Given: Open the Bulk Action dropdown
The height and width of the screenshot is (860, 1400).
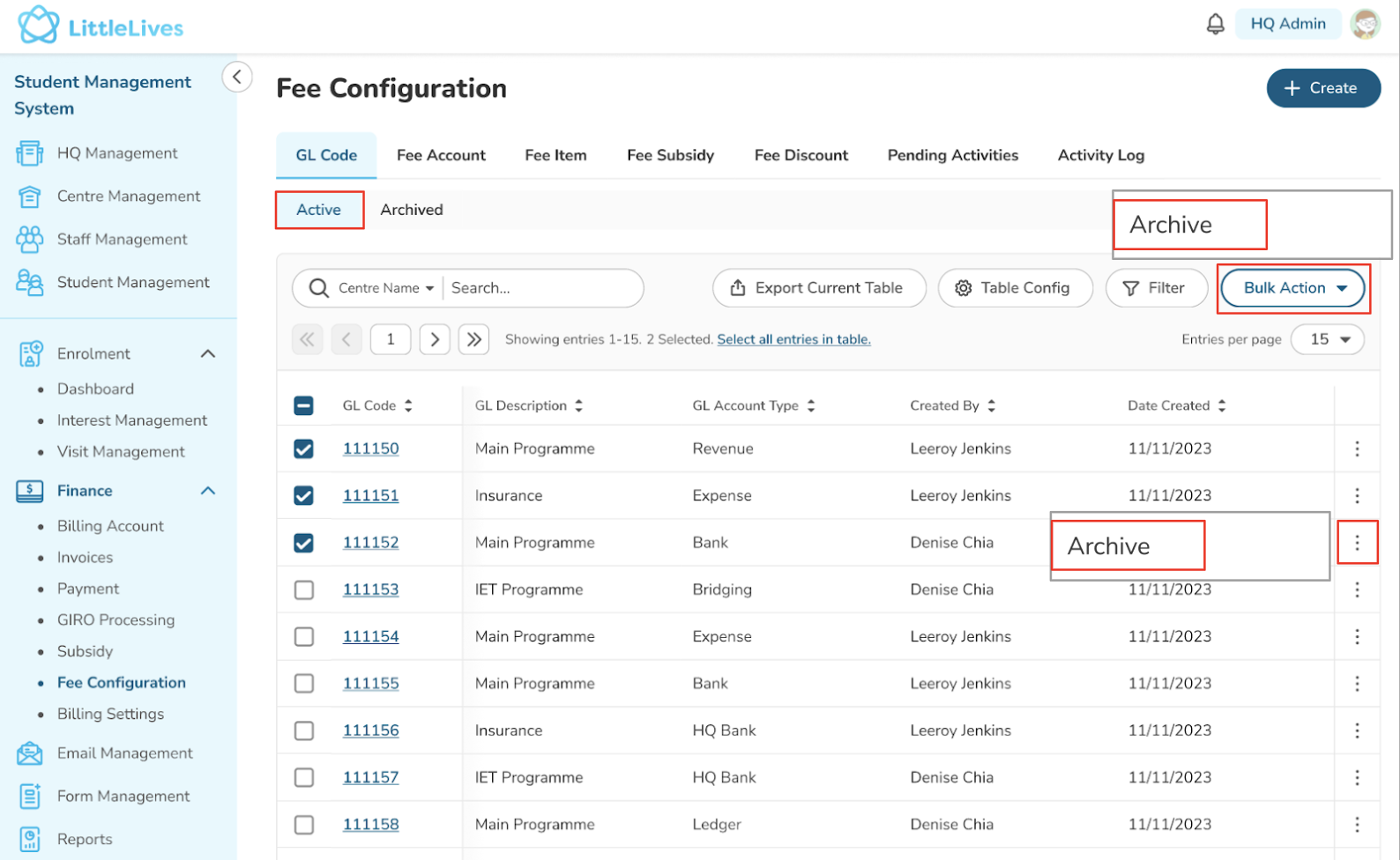Looking at the screenshot, I should click(1293, 288).
